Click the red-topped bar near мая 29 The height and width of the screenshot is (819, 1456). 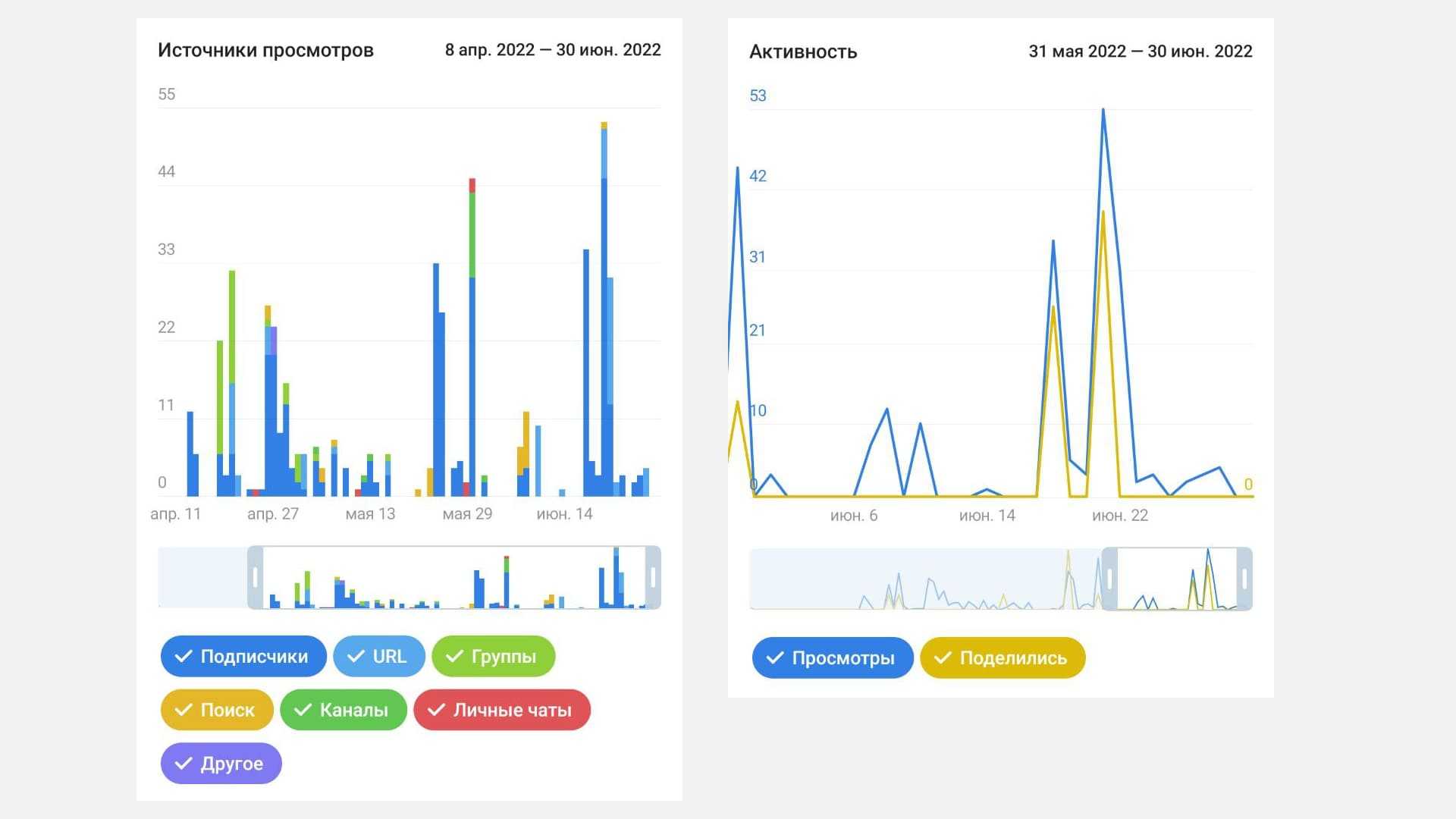point(472,341)
